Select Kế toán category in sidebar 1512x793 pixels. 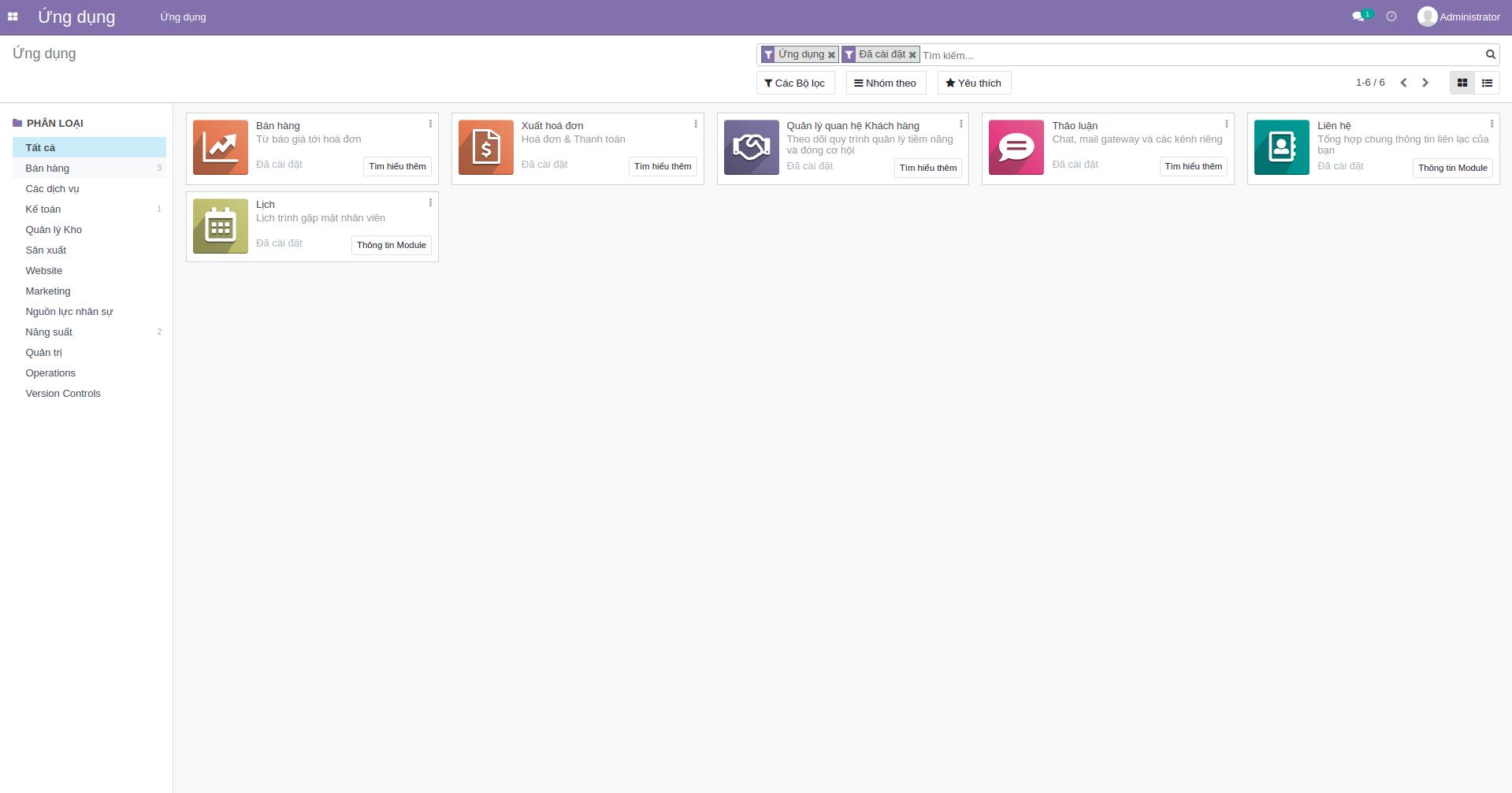(43, 209)
